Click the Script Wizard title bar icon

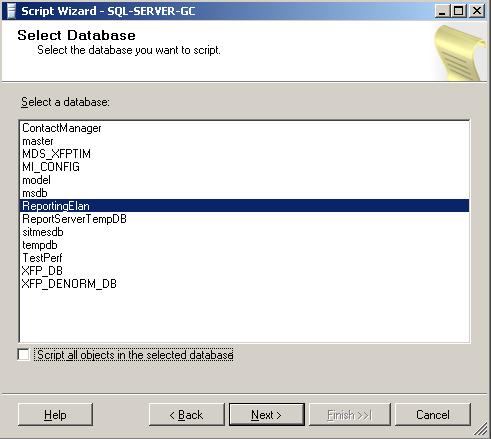[x=11, y=11]
